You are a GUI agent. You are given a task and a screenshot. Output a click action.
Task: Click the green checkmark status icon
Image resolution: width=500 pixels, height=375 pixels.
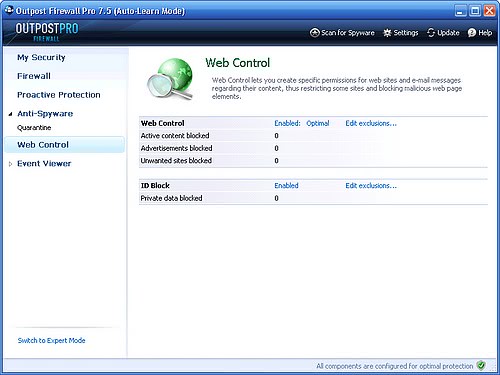tap(481, 365)
